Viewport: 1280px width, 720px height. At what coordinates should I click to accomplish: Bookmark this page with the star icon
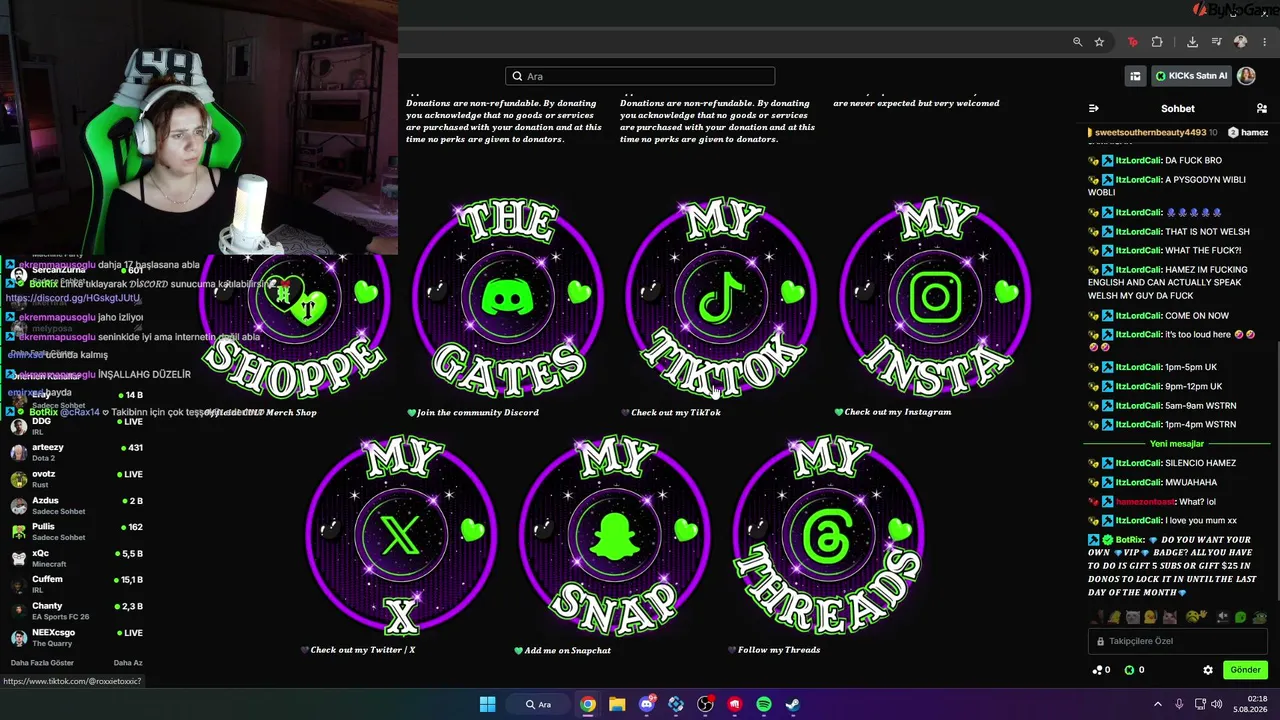point(1099,42)
